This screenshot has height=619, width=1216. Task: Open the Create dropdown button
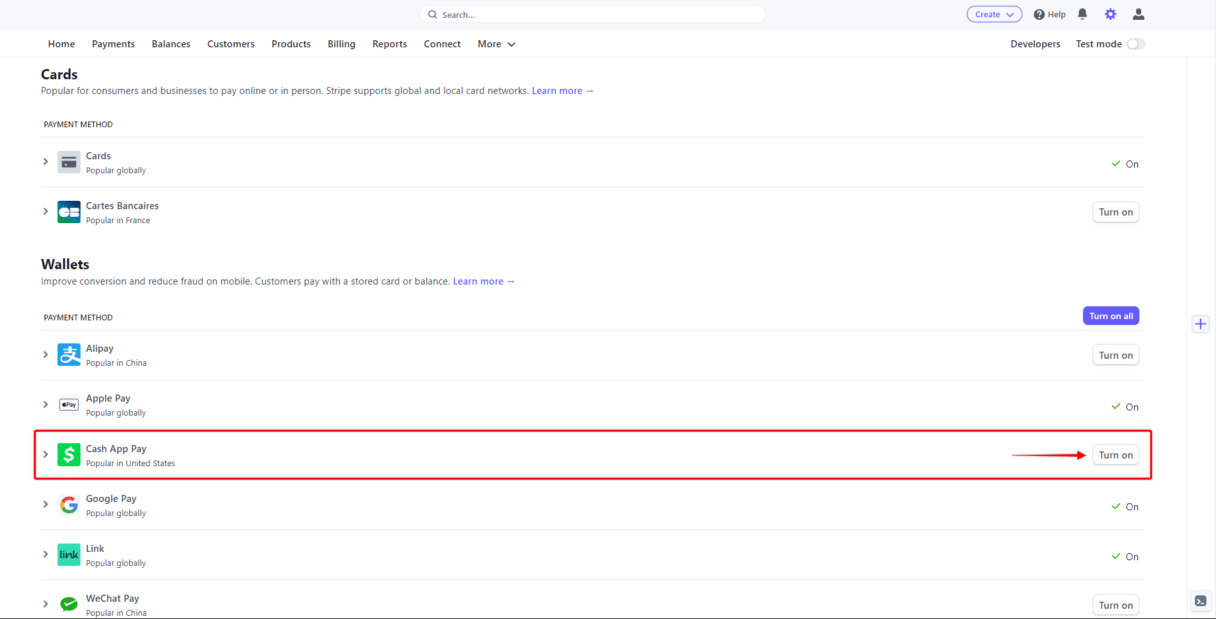pos(994,14)
